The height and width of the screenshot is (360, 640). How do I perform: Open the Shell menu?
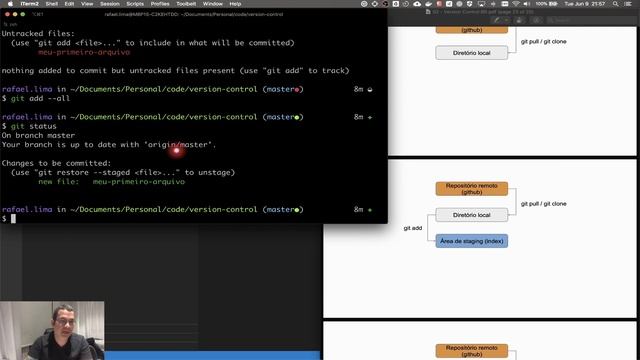pos(51,4)
